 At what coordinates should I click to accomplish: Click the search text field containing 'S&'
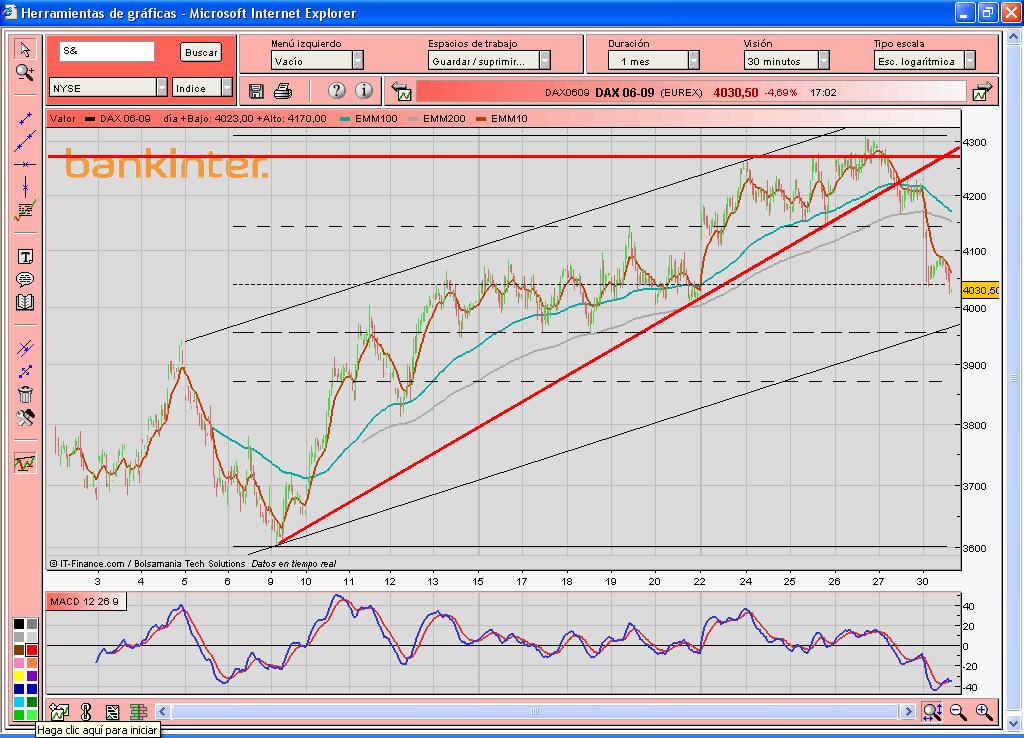pyautogui.click(x=106, y=51)
